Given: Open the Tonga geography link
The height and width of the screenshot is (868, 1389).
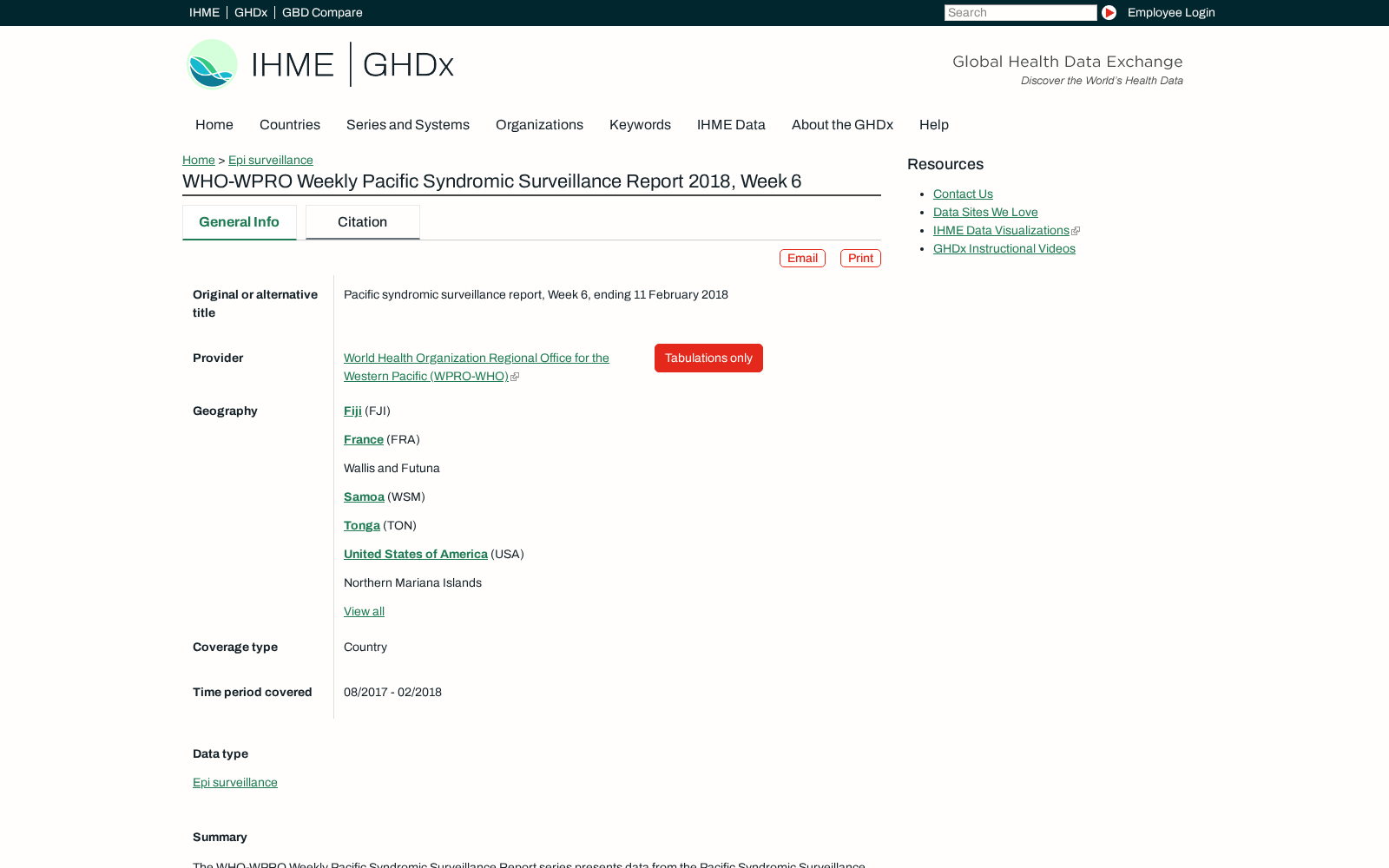Looking at the screenshot, I should 362,525.
